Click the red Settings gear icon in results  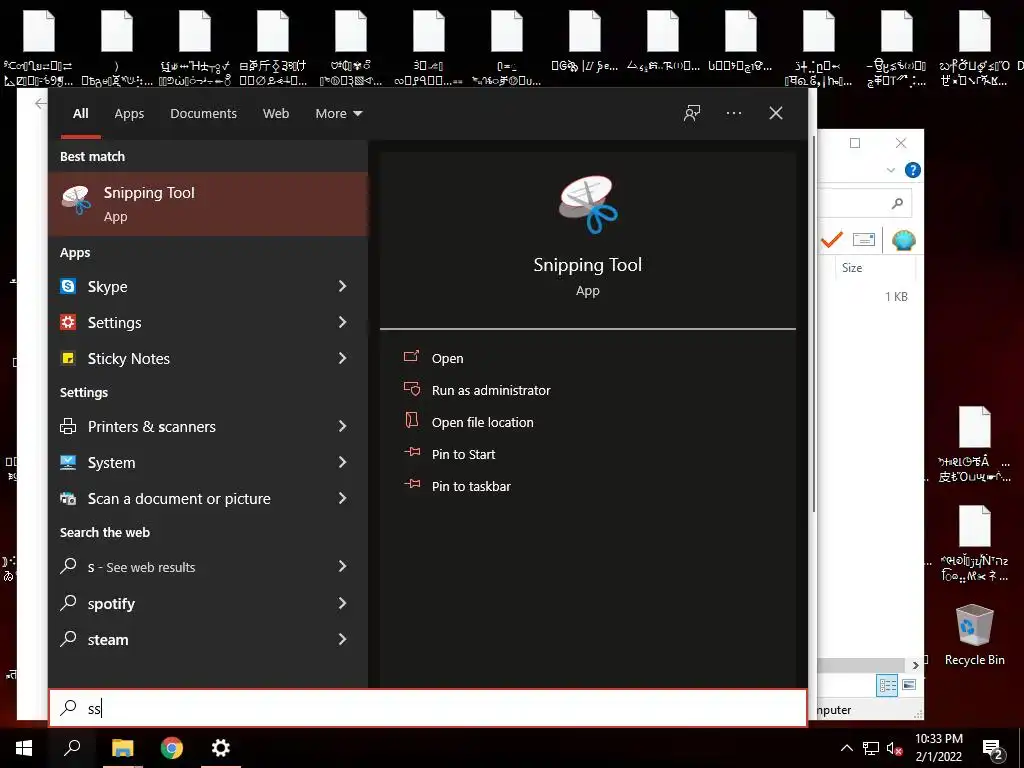click(x=68, y=322)
